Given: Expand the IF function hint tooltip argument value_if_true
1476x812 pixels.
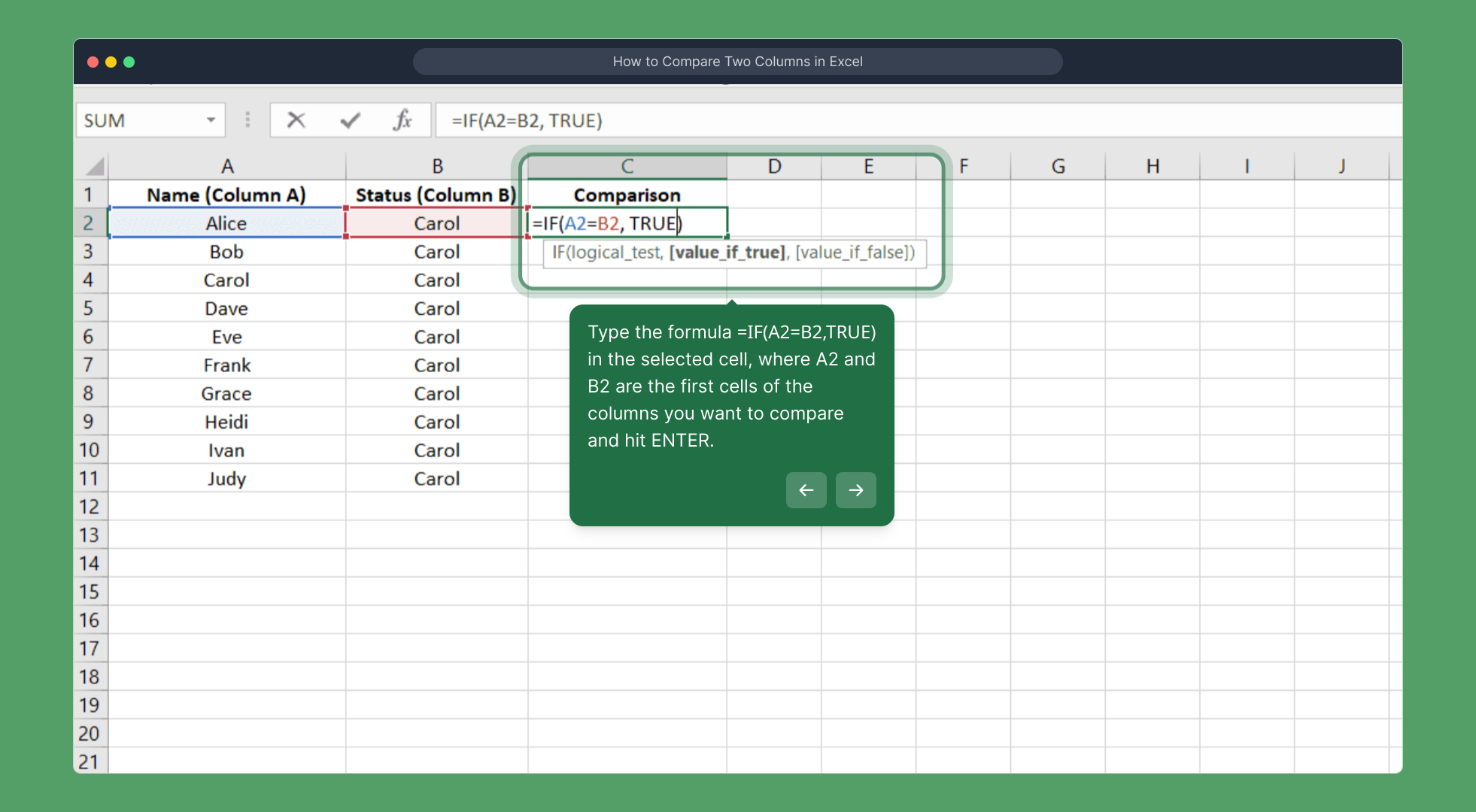Looking at the screenshot, I should point(727,252).
